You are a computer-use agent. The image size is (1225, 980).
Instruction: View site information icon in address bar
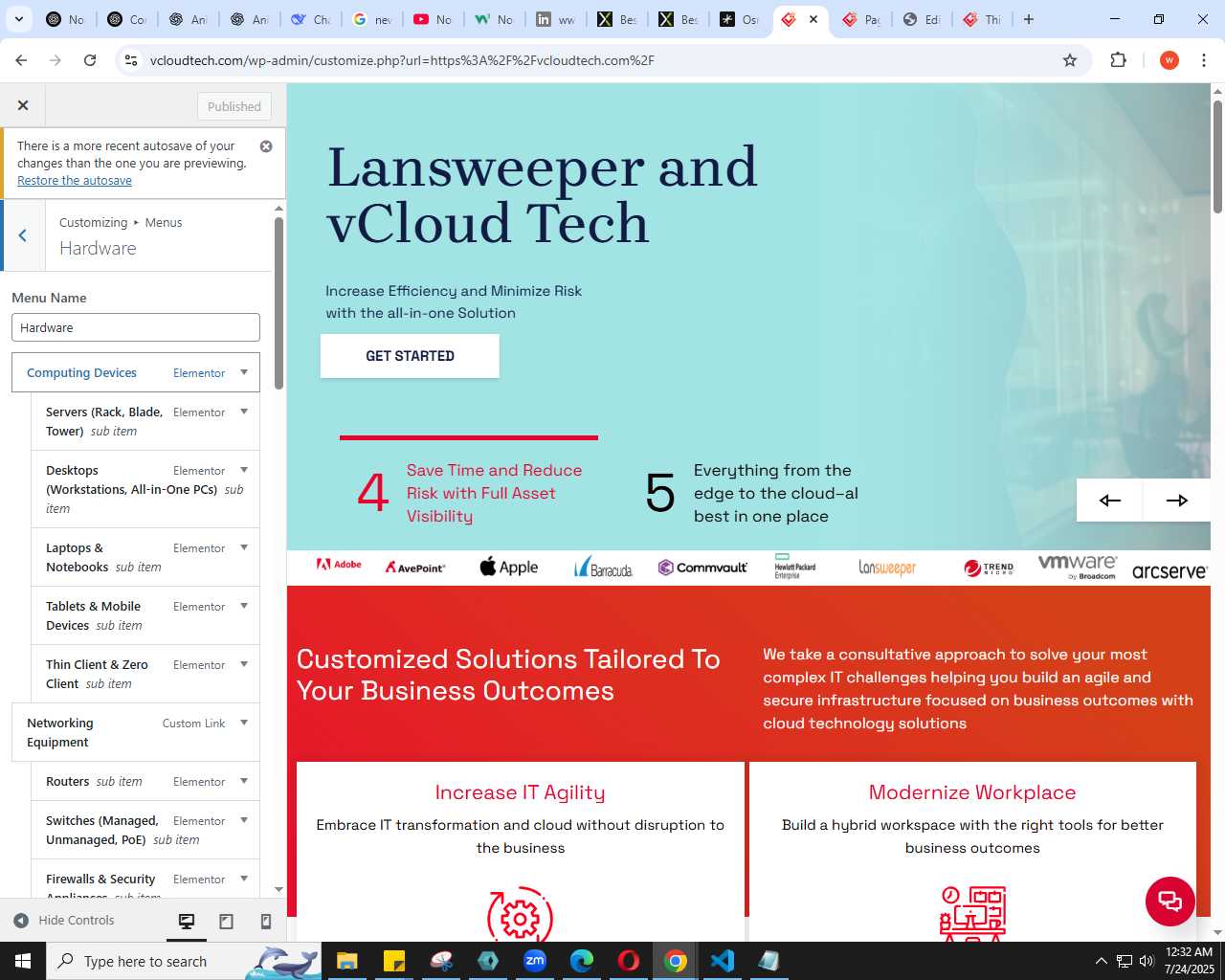pos(131,60)
